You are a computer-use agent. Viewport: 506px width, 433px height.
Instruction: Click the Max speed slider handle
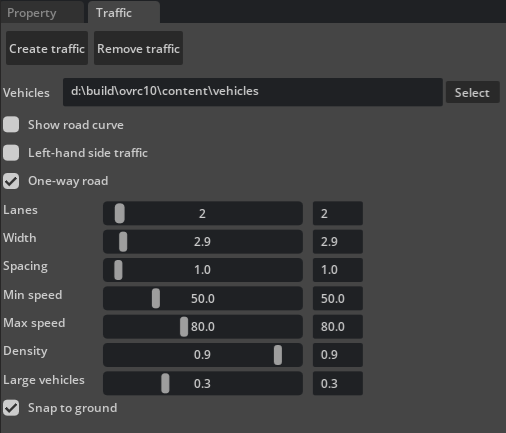[x=184, y=327]
